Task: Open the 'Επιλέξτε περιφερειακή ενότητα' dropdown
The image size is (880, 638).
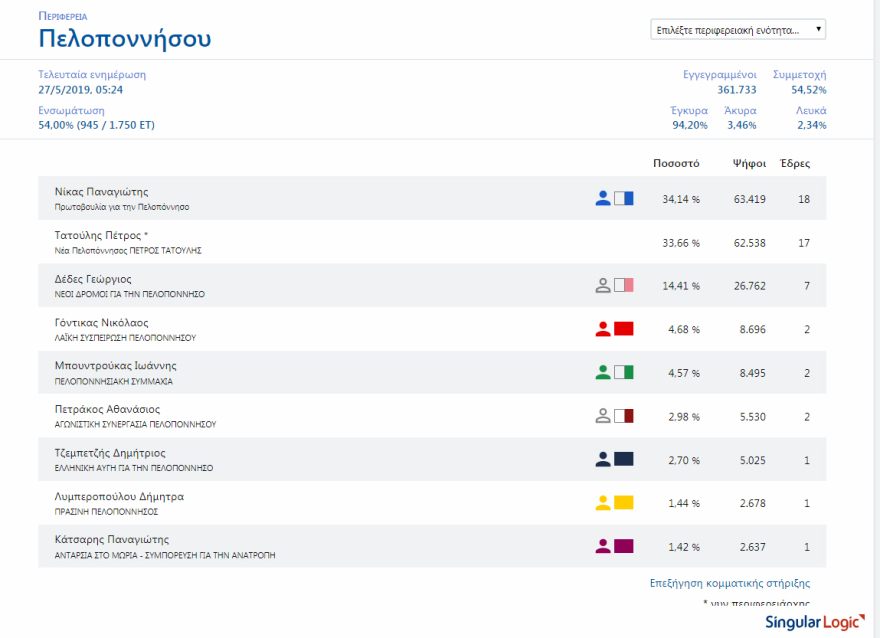Action: click(x=738, y=29)
